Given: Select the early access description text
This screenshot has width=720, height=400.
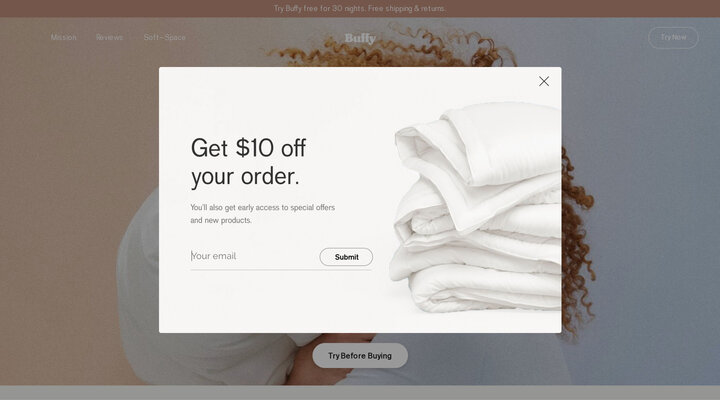Looking at the screenshot, I should pos(263,214).
